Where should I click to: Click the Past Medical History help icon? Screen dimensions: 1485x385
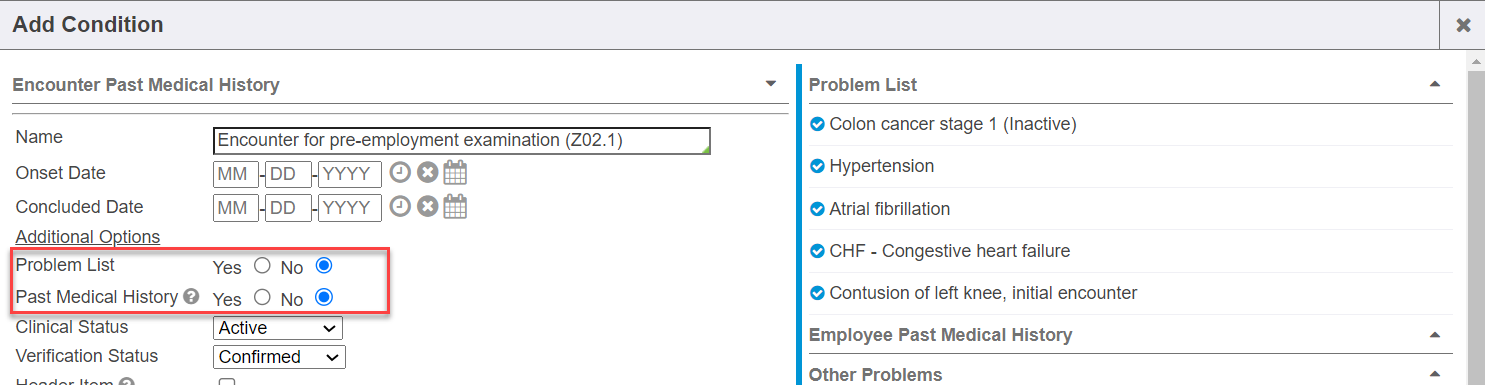tap(191, 297)
